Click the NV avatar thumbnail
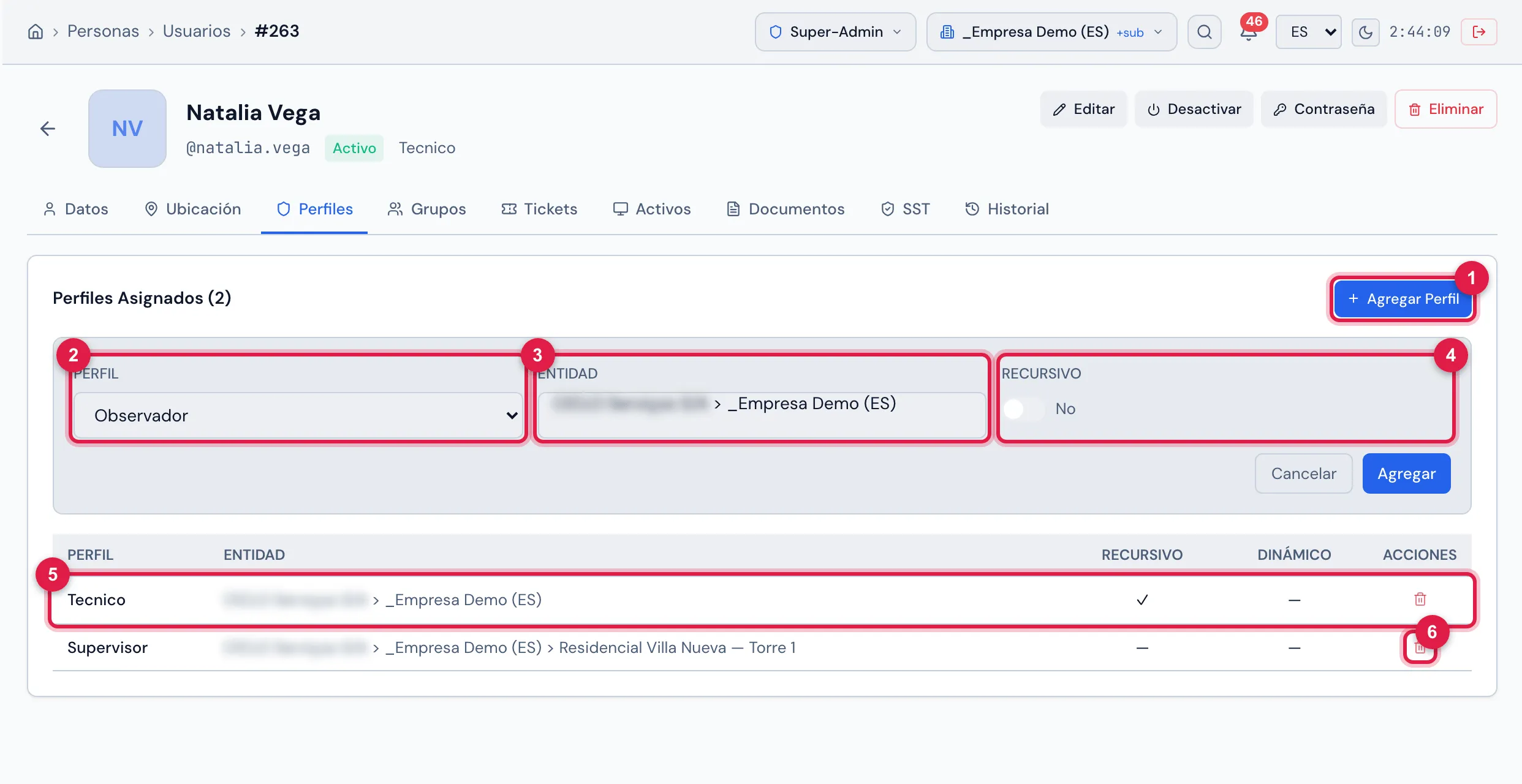 (127, 129)
